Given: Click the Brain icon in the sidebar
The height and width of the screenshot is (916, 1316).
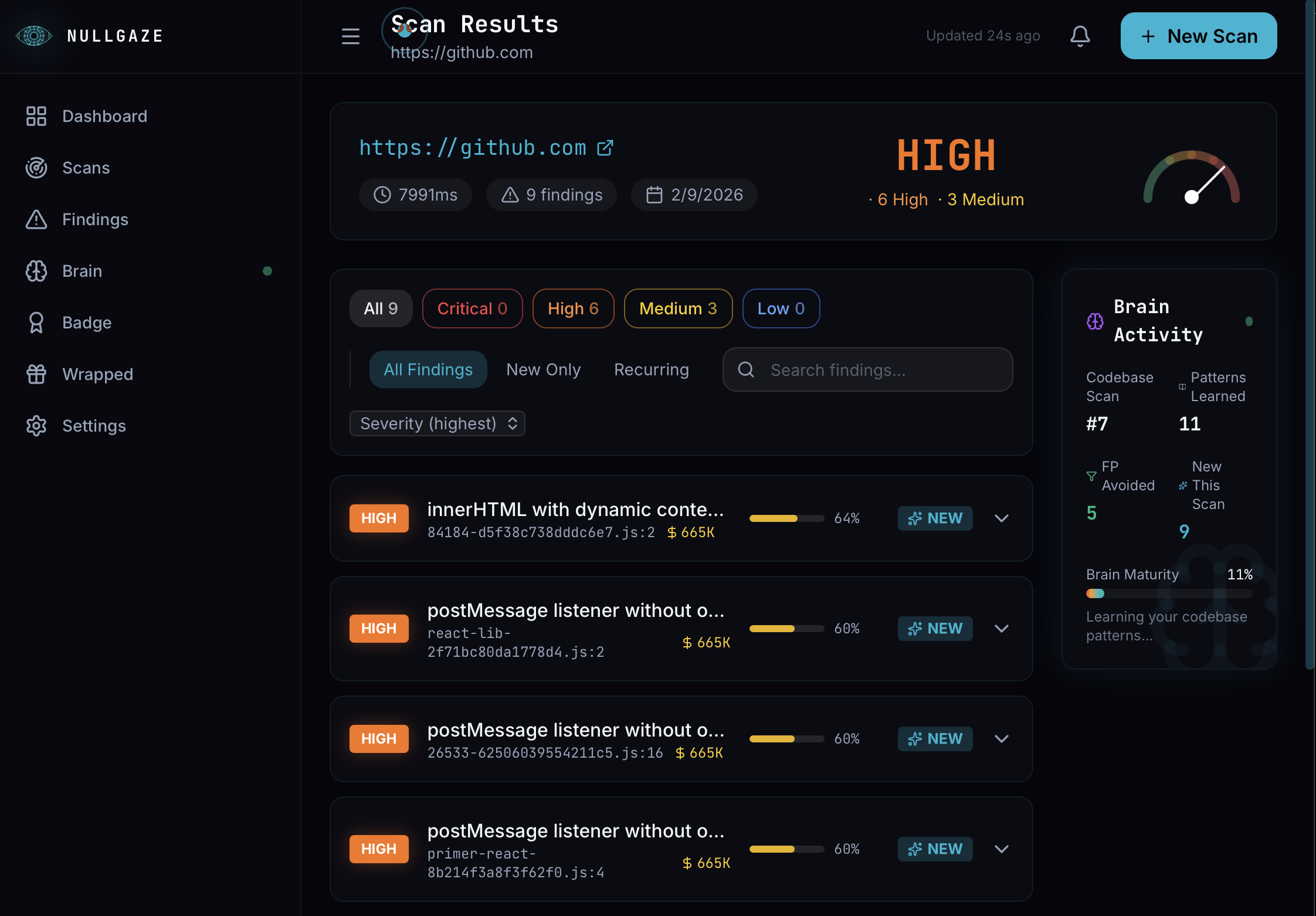Looking at the screenshot, I should point(36,271).
